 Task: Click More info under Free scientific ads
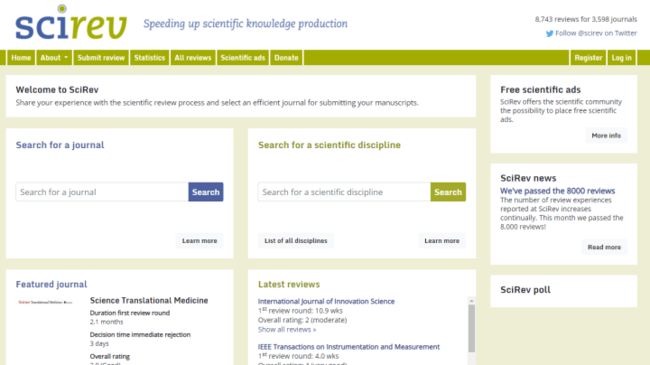[x=606, y=136]
